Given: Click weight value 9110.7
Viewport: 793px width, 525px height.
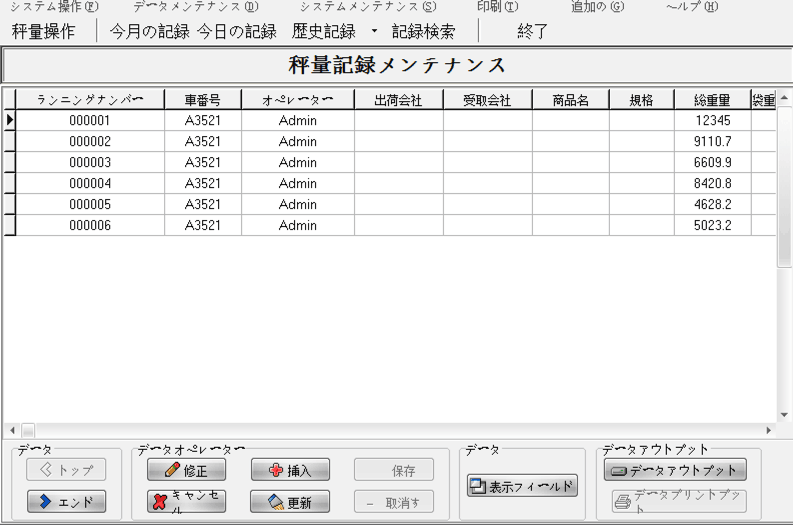Looking at the screenshot, I should (713, 141).
